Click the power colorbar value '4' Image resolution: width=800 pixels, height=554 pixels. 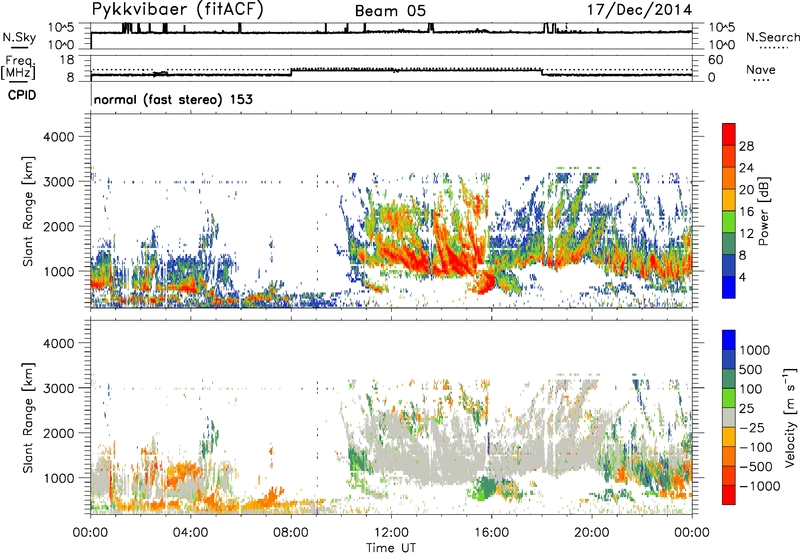pos(743,277)
